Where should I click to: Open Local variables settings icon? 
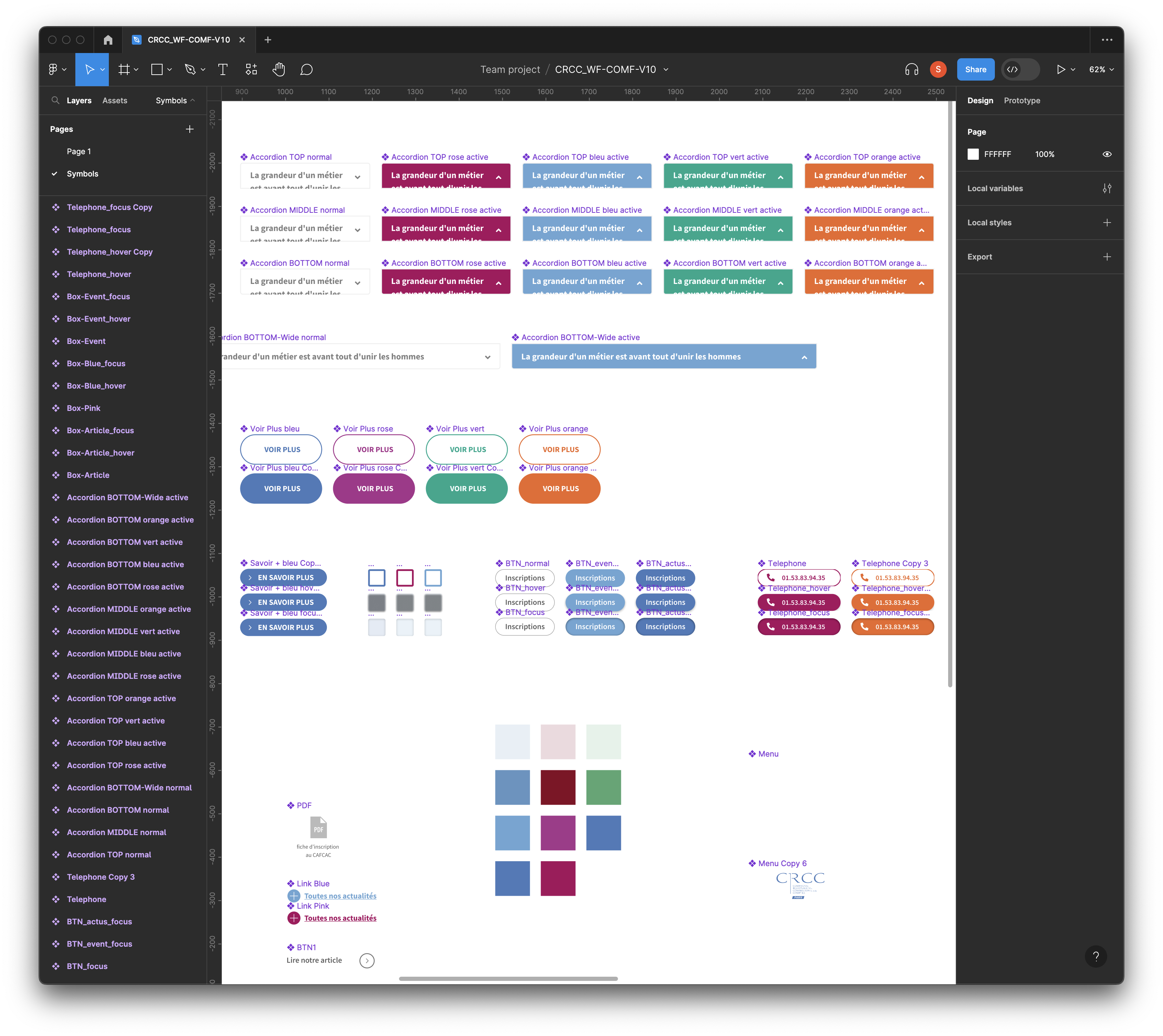coord(1106,188)
